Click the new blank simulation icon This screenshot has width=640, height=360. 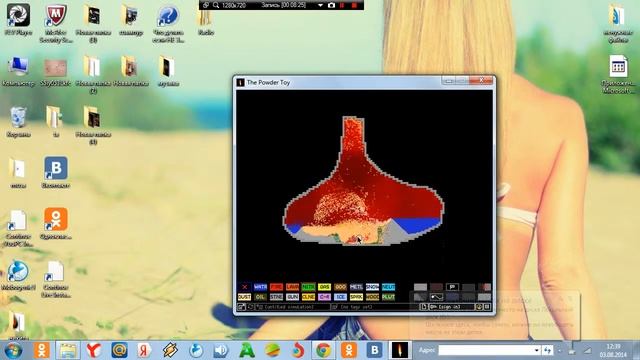point(424,307)
